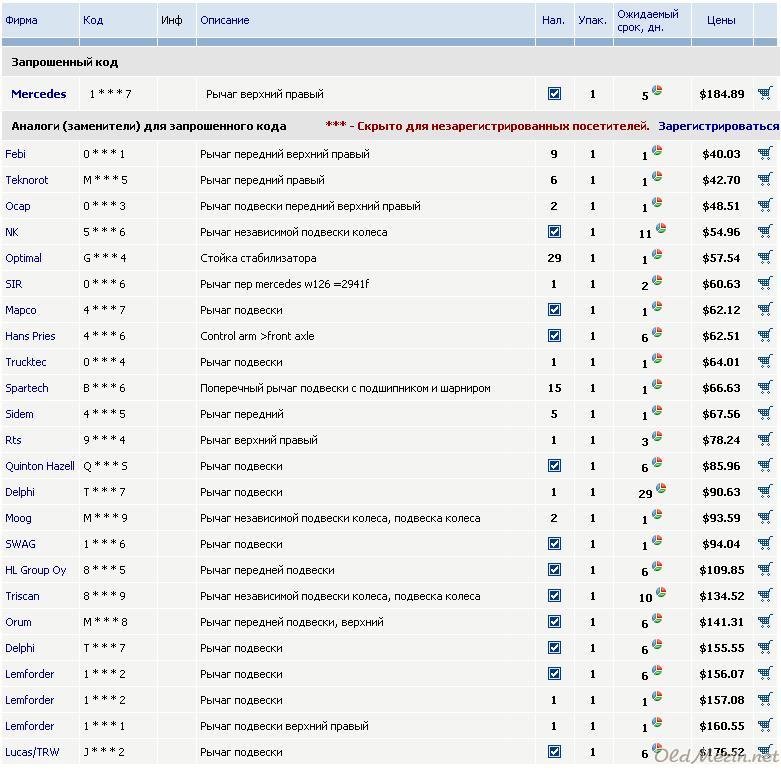This screenshot has width=781, height=770.
Task: Open the Febi brand link
Action: coord(15,154)
